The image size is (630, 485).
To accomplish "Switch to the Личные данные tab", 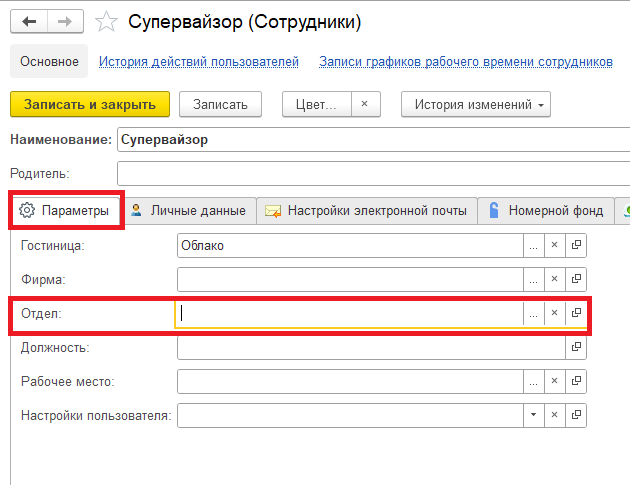I will (189, 211).
